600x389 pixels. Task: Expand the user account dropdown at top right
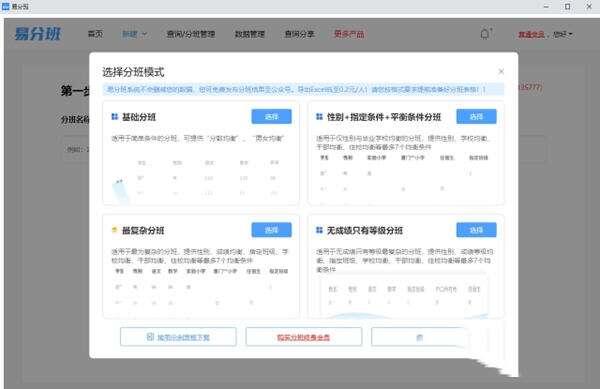(562, 34)
